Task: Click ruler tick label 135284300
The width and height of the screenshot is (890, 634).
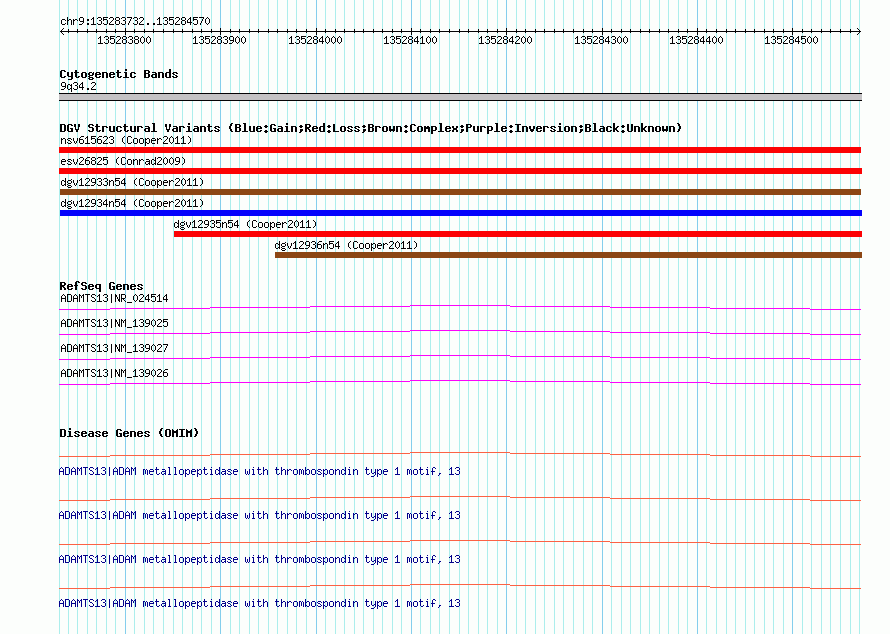Action: (601, 40)
